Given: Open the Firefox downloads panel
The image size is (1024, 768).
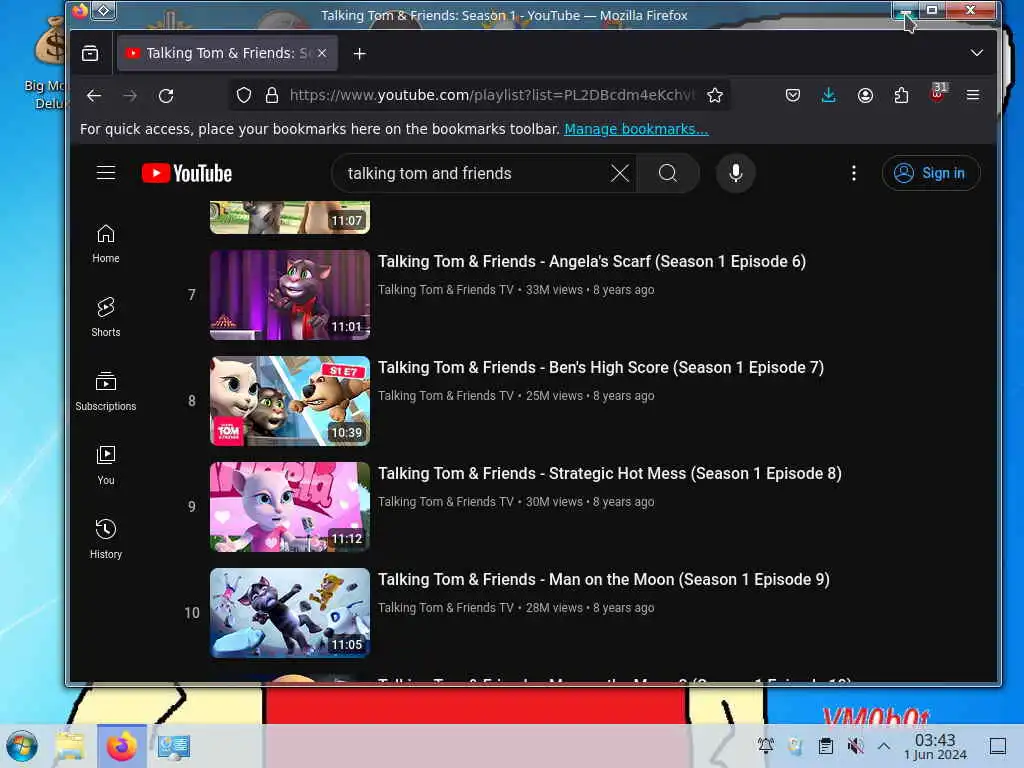Looking at the screenshot, I should coord(829,95).
